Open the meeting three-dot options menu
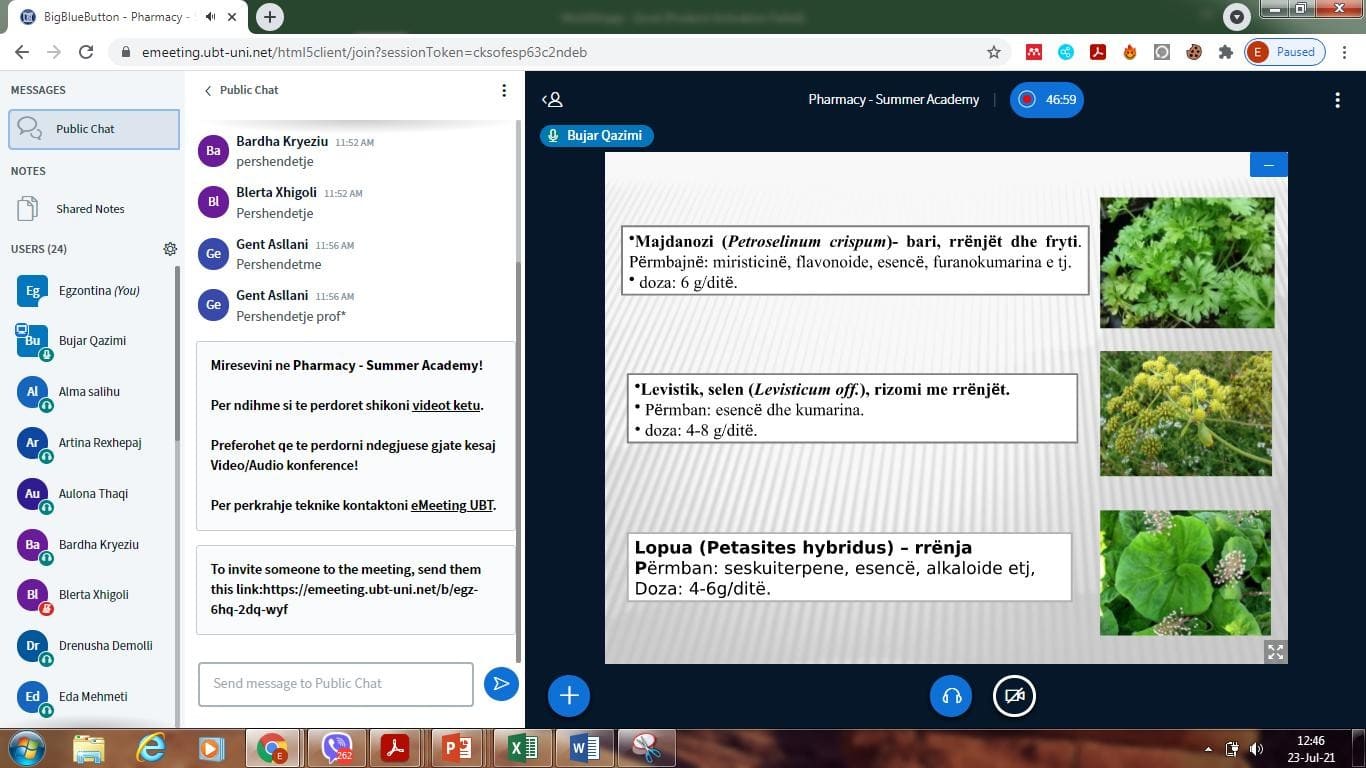 click(1337, 100)
